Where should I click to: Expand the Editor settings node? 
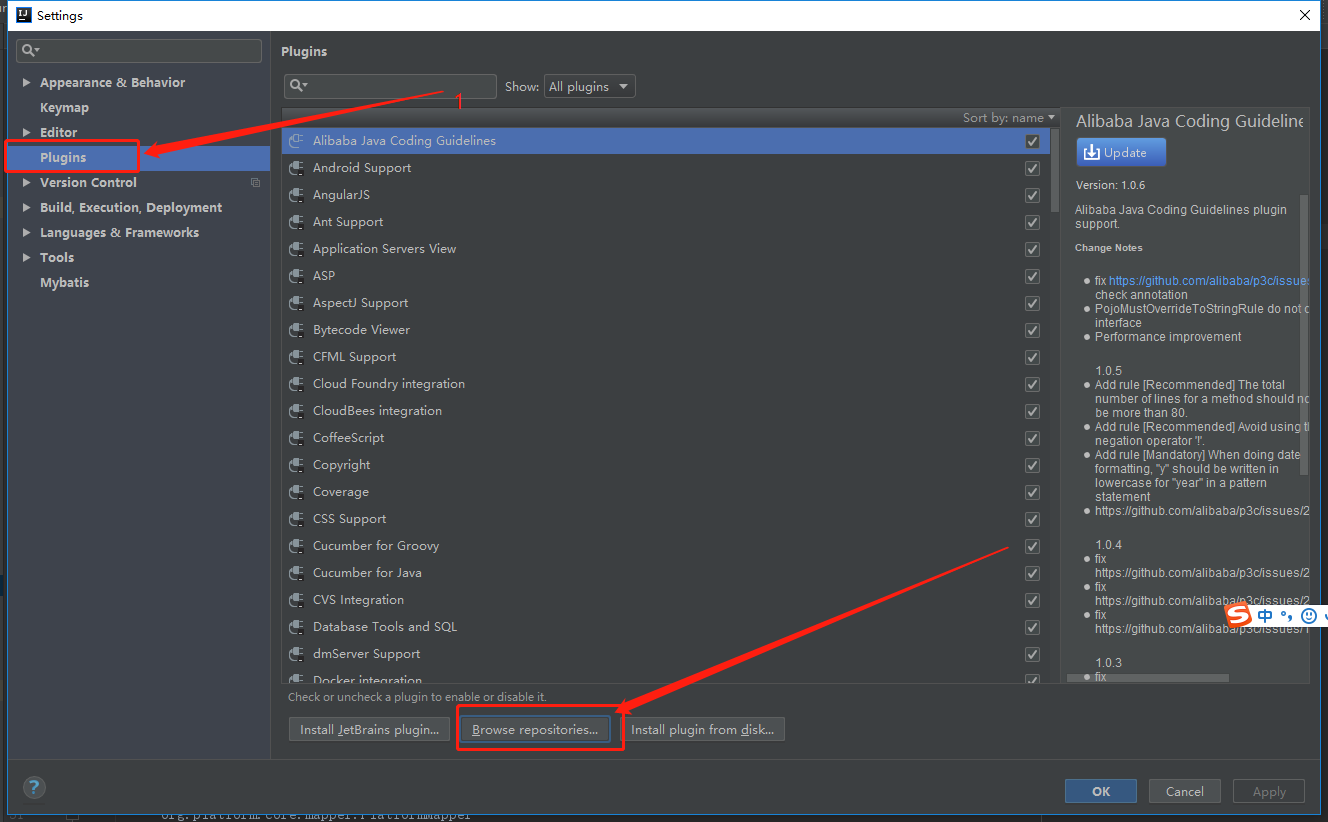click(x=26, y=132)
